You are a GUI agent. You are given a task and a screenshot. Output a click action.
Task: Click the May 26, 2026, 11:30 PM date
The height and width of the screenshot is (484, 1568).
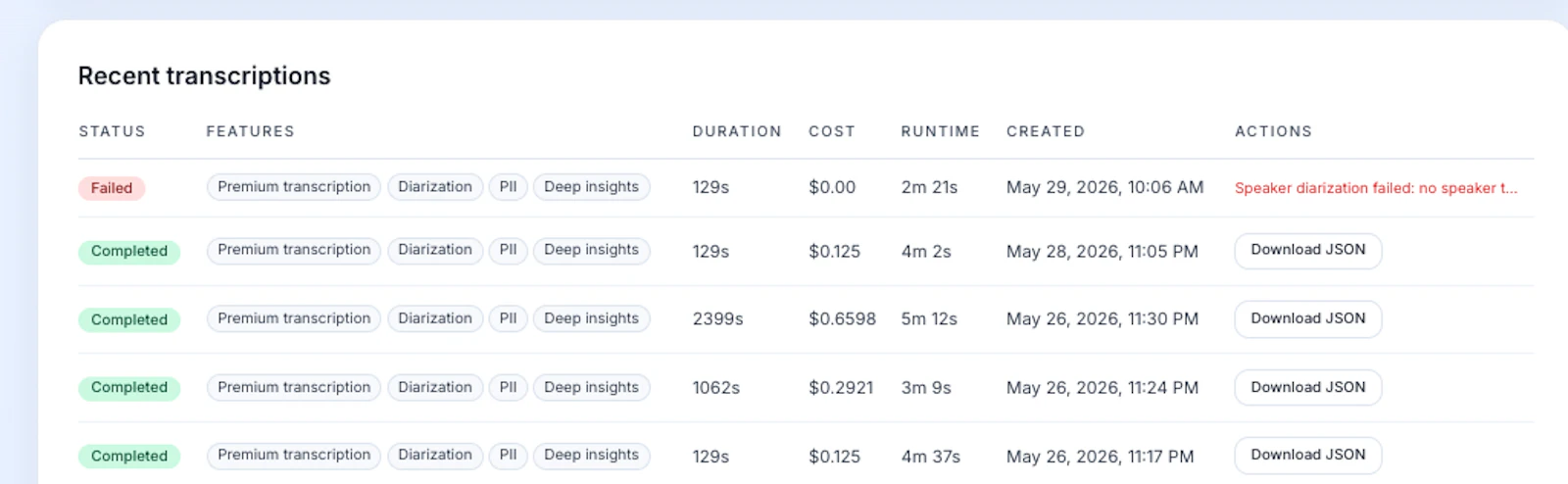click(x=1102, y=319)
